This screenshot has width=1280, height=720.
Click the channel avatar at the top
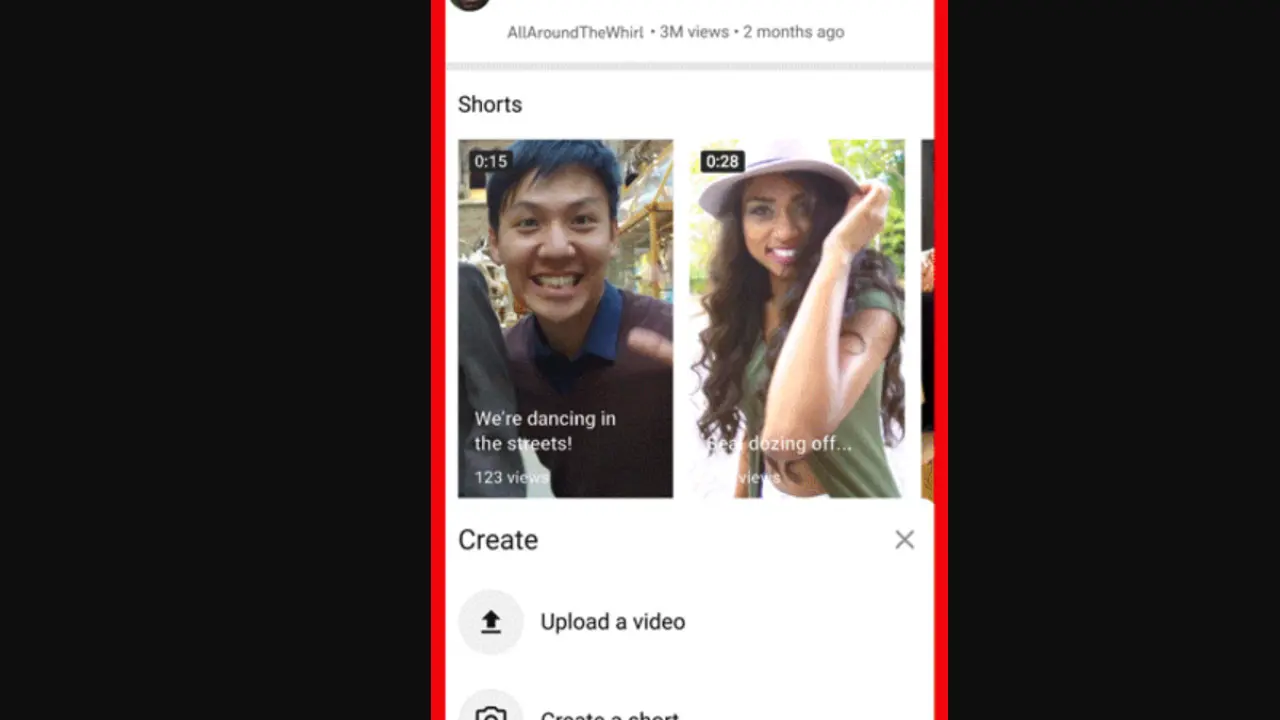coord(469,4)
